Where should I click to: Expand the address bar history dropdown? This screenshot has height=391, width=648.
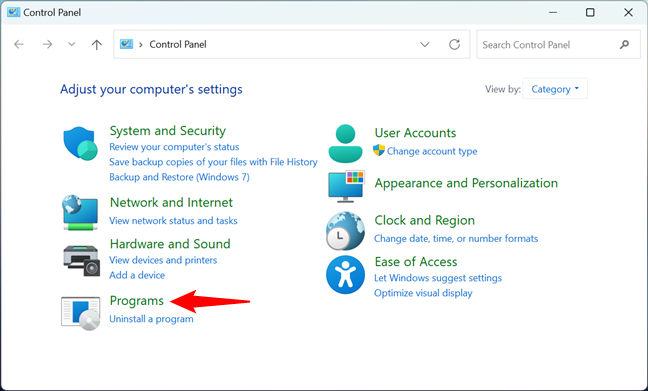tap(424, 44)
